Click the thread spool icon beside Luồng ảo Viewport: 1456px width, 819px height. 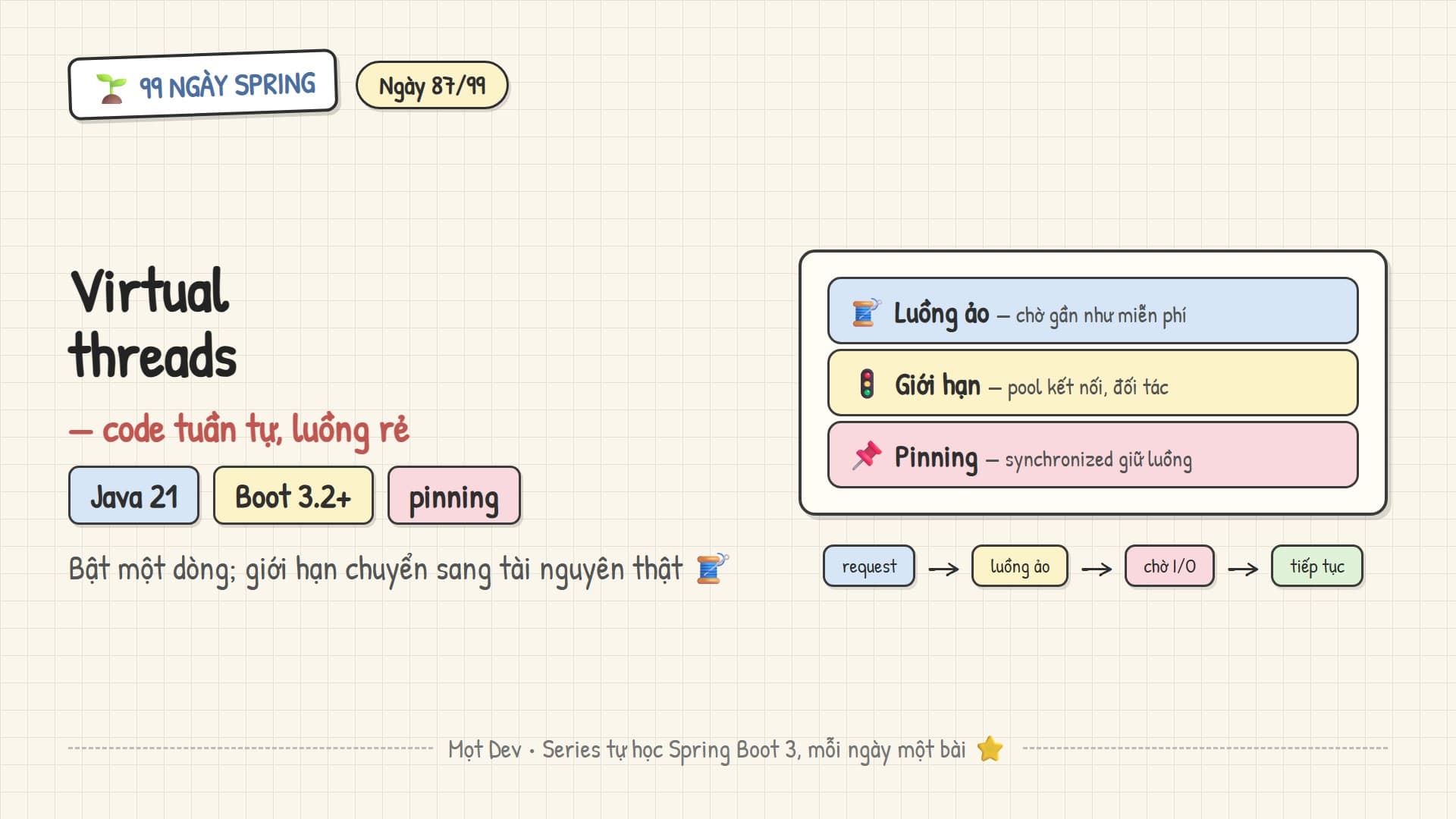coord(866,312)
